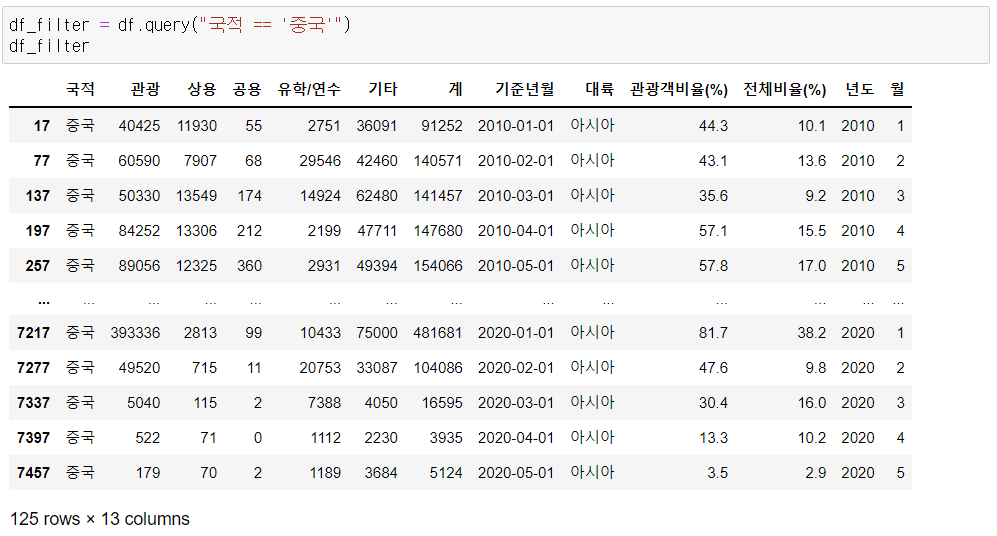Click the 계 value 140571
Screen dimensions: 997x536
[x=438, y=161]
